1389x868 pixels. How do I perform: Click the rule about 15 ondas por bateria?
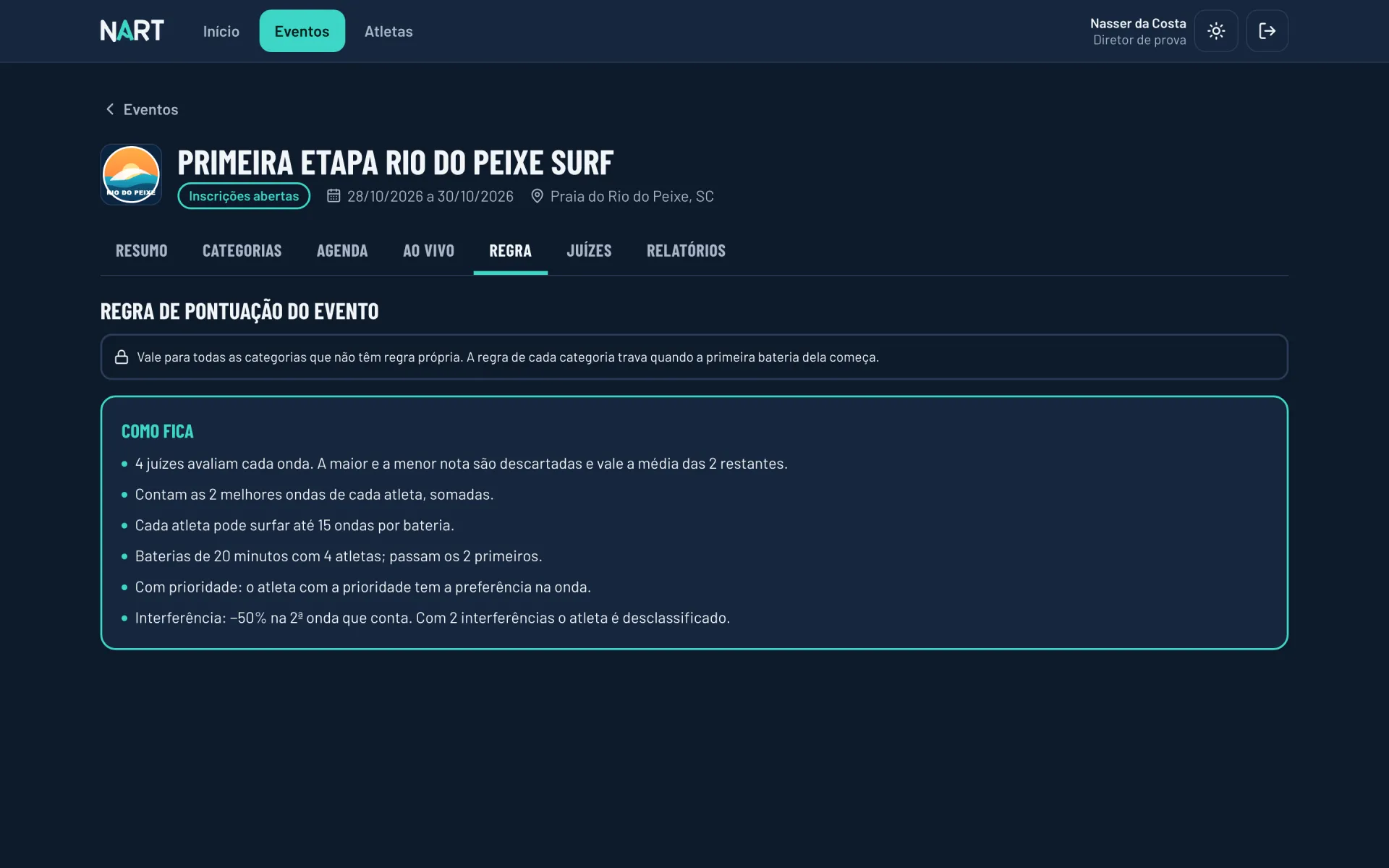coord(294,525)
